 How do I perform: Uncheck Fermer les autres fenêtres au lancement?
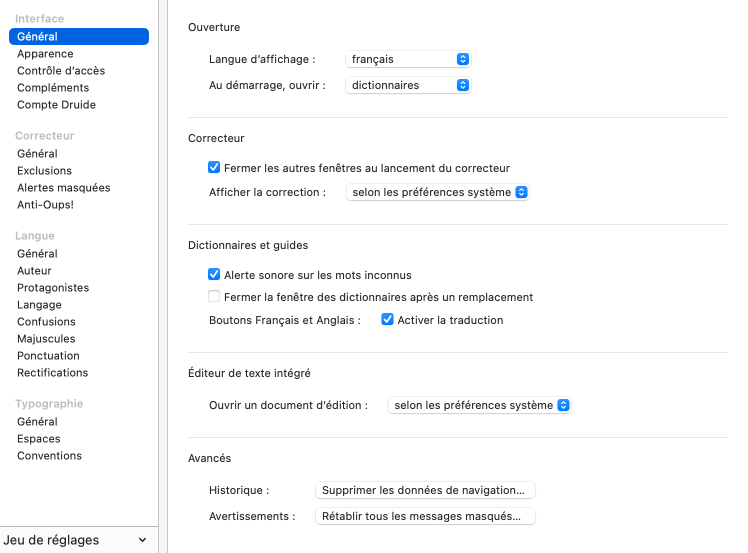click(x=214, y=168)
